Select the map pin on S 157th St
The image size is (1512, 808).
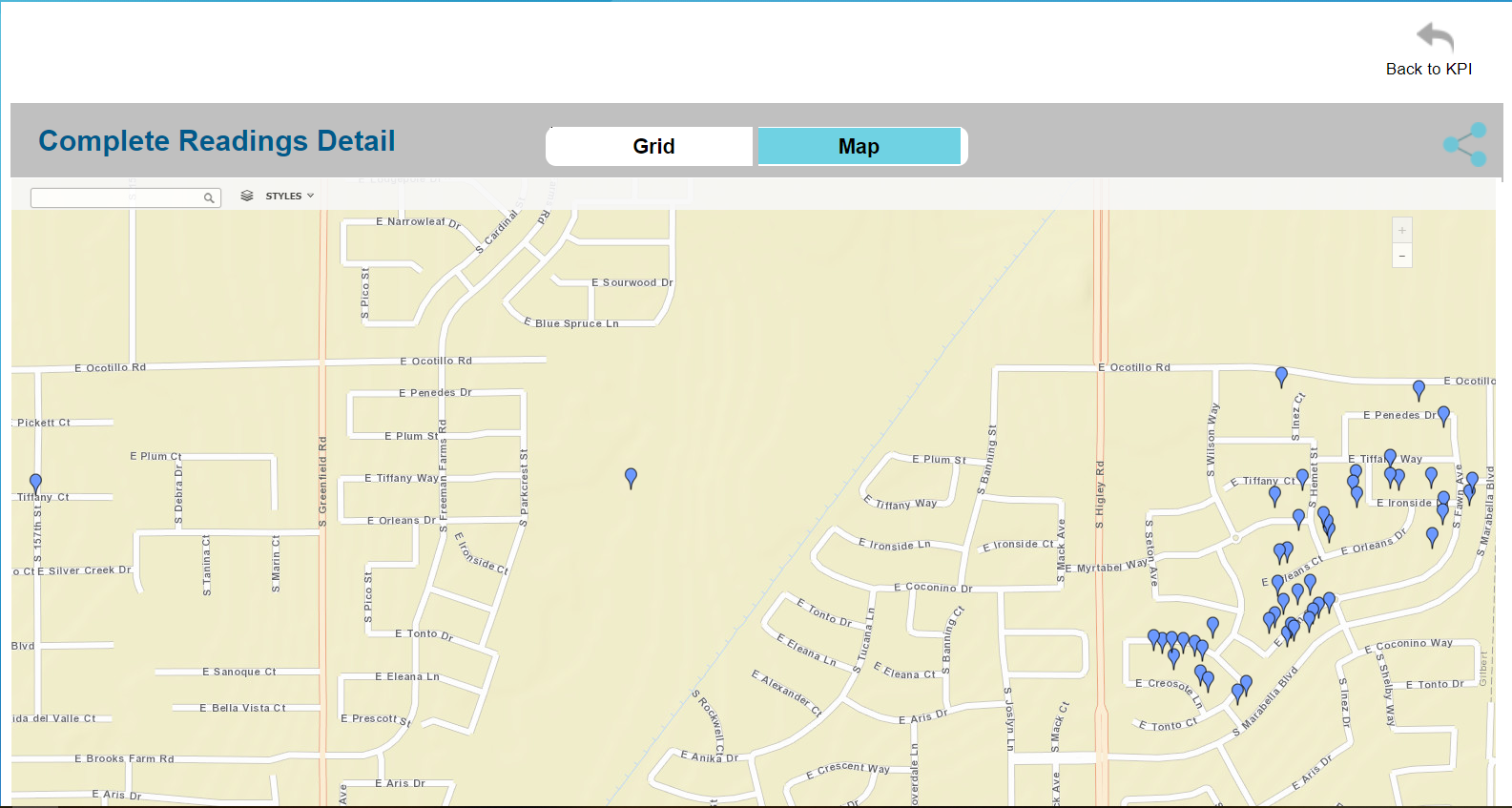click(x=35, y=483)
